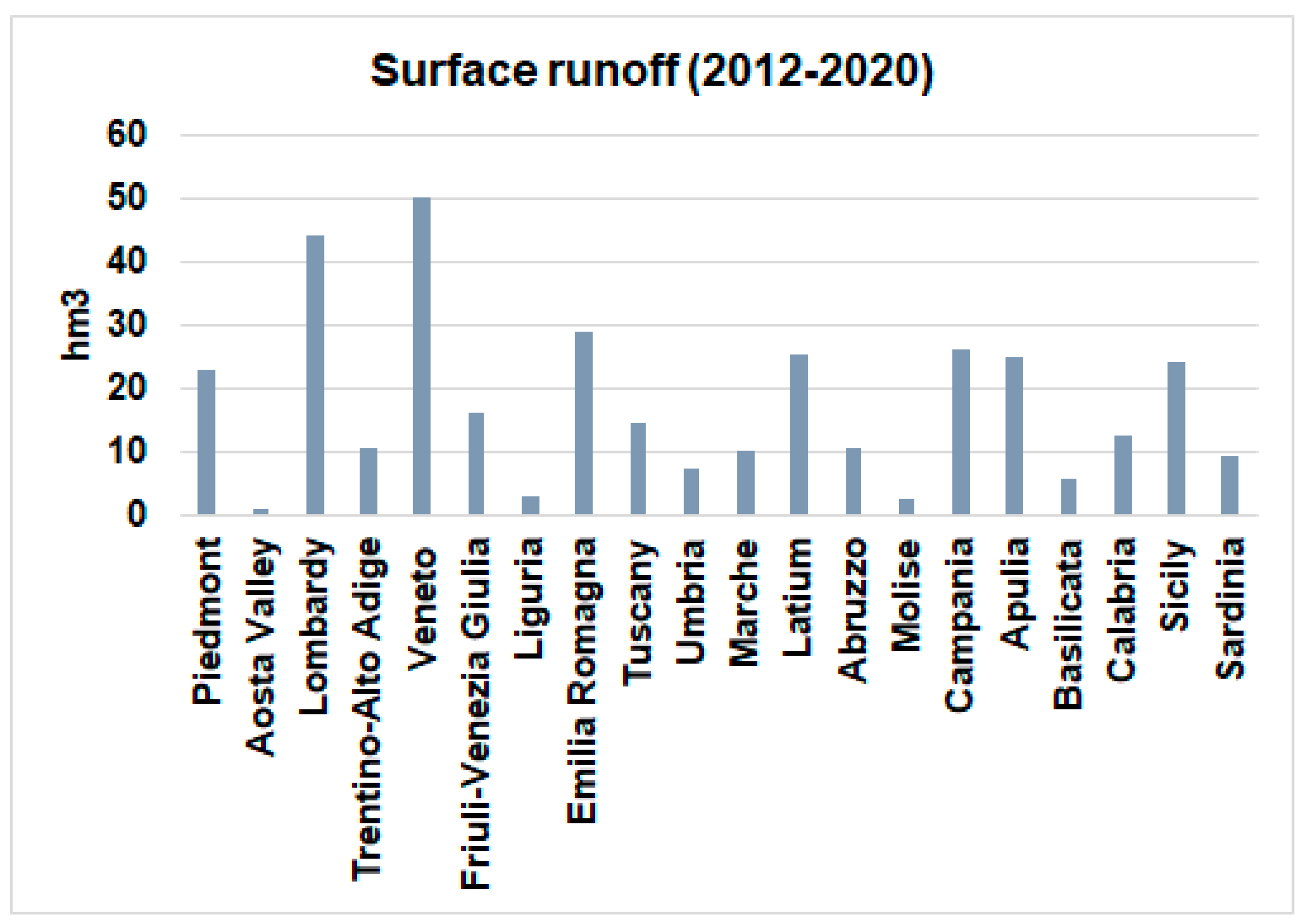Image resolution: width=1303 pixels, height=924 pixels.
Task: Click the Emilia Romagna bar
Action: (x=584, y=423)
